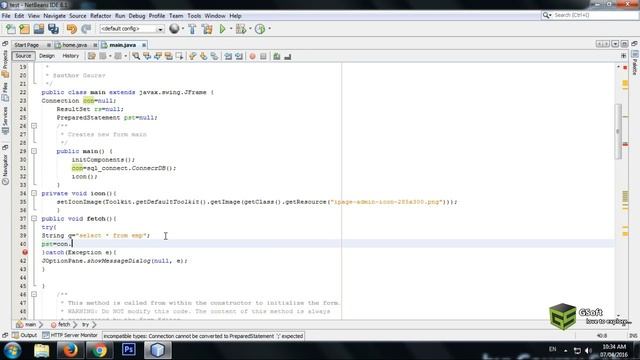Open the Profile menu

click(157, 16)
